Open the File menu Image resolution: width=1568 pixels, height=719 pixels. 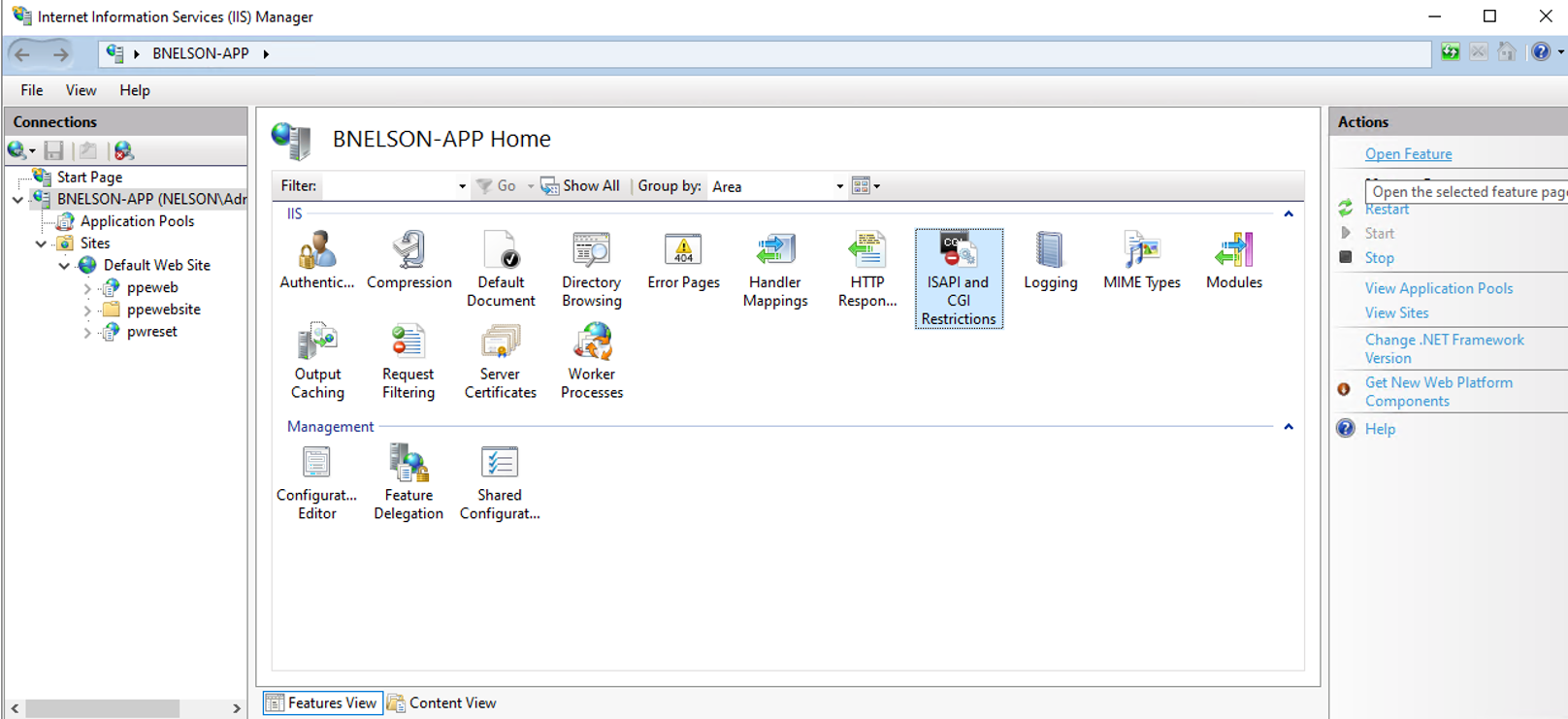(x=32, y=90)
